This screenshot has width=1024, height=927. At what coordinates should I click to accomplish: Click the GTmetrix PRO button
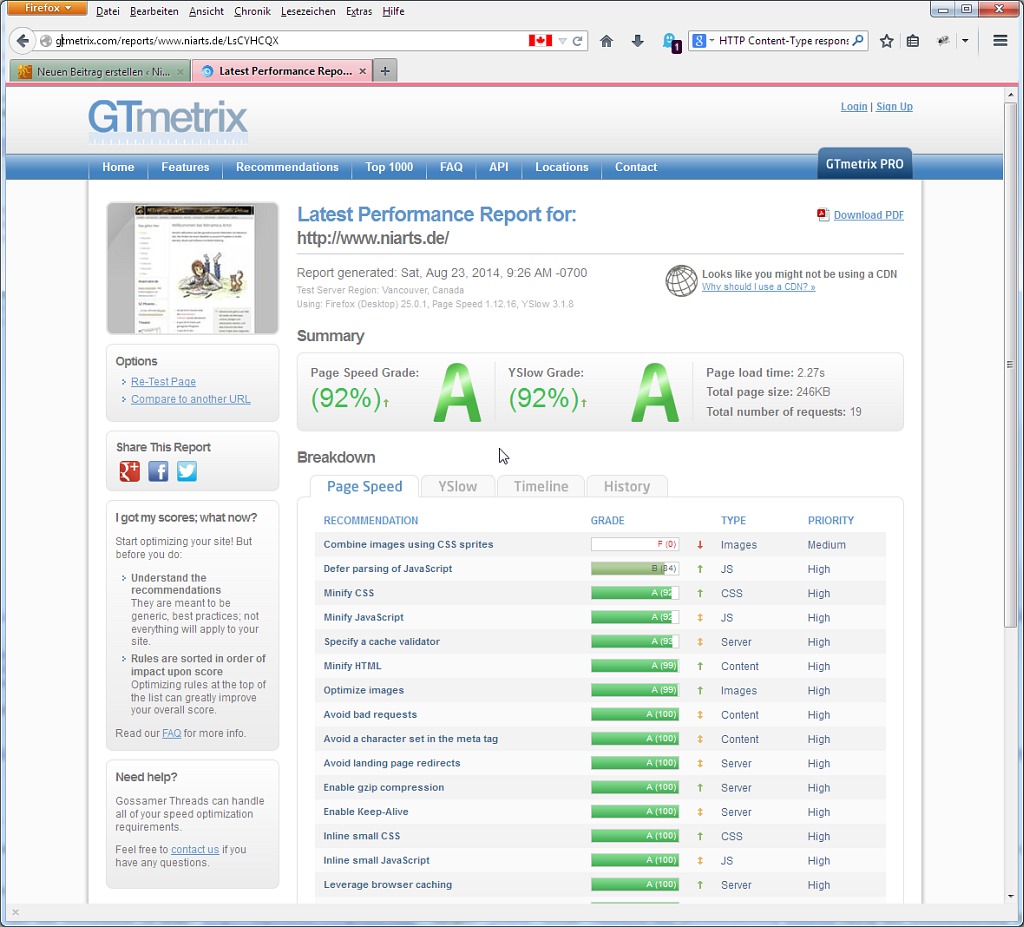click(x=865, y=164)
